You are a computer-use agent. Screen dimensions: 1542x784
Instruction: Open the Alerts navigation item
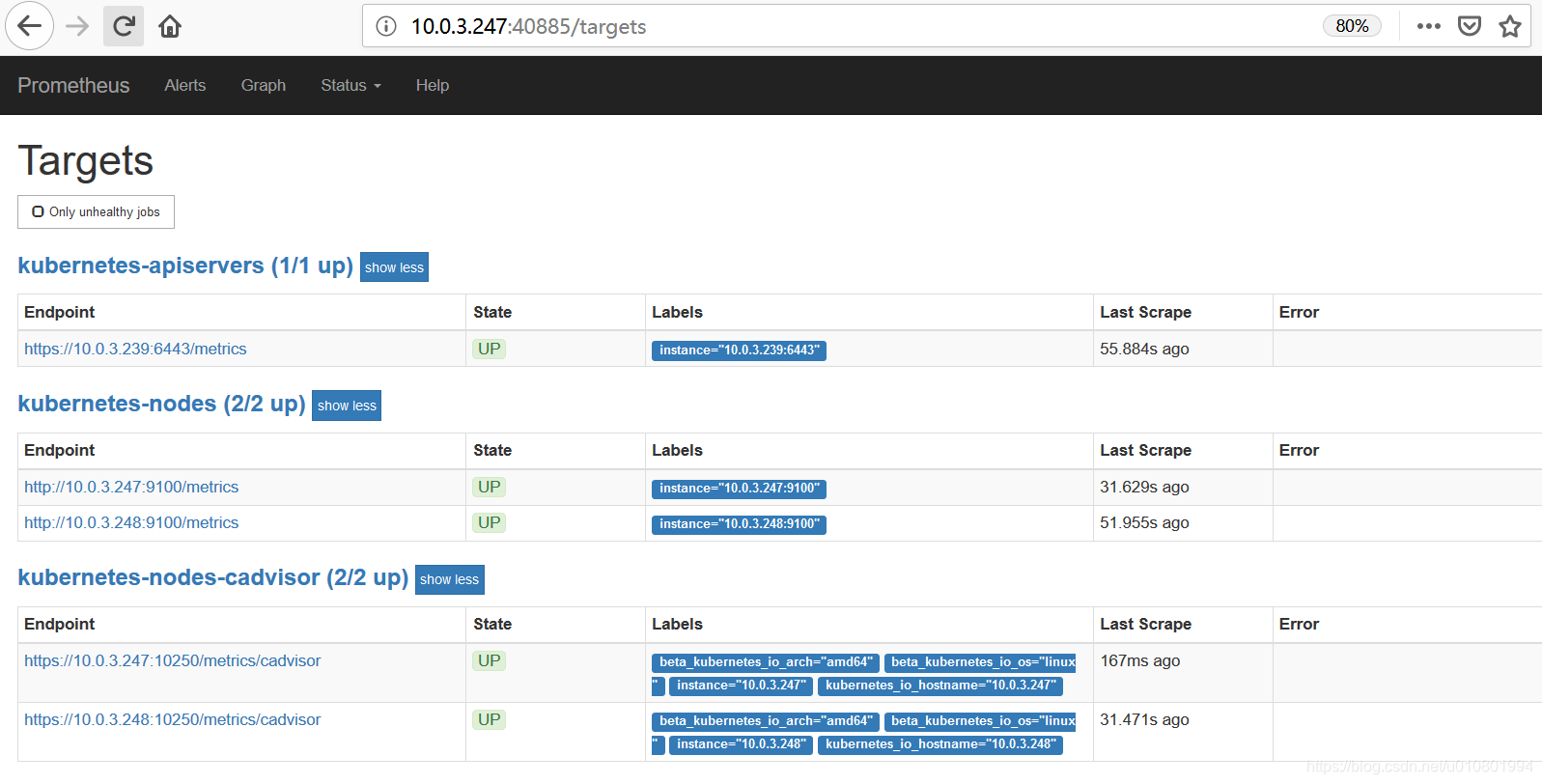click(x=184, y=85)
